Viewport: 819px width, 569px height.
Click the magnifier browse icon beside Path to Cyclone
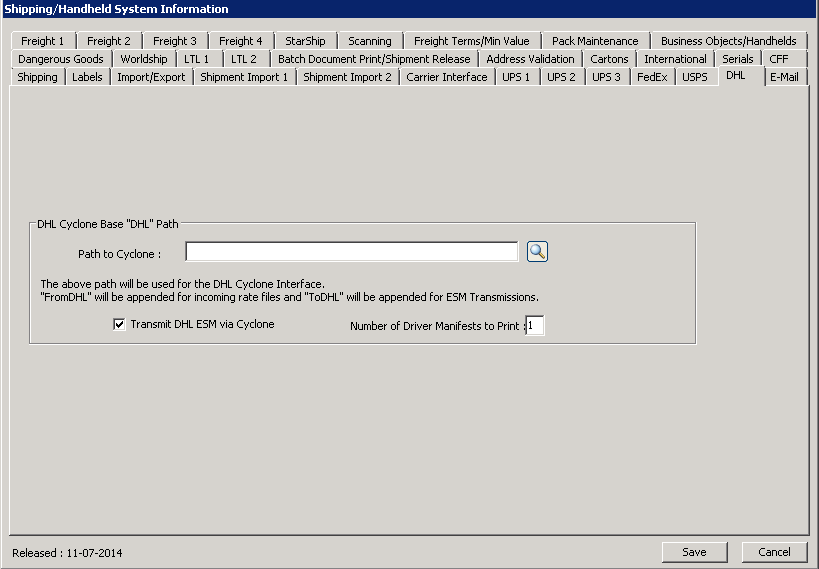[x=537, y=252]
